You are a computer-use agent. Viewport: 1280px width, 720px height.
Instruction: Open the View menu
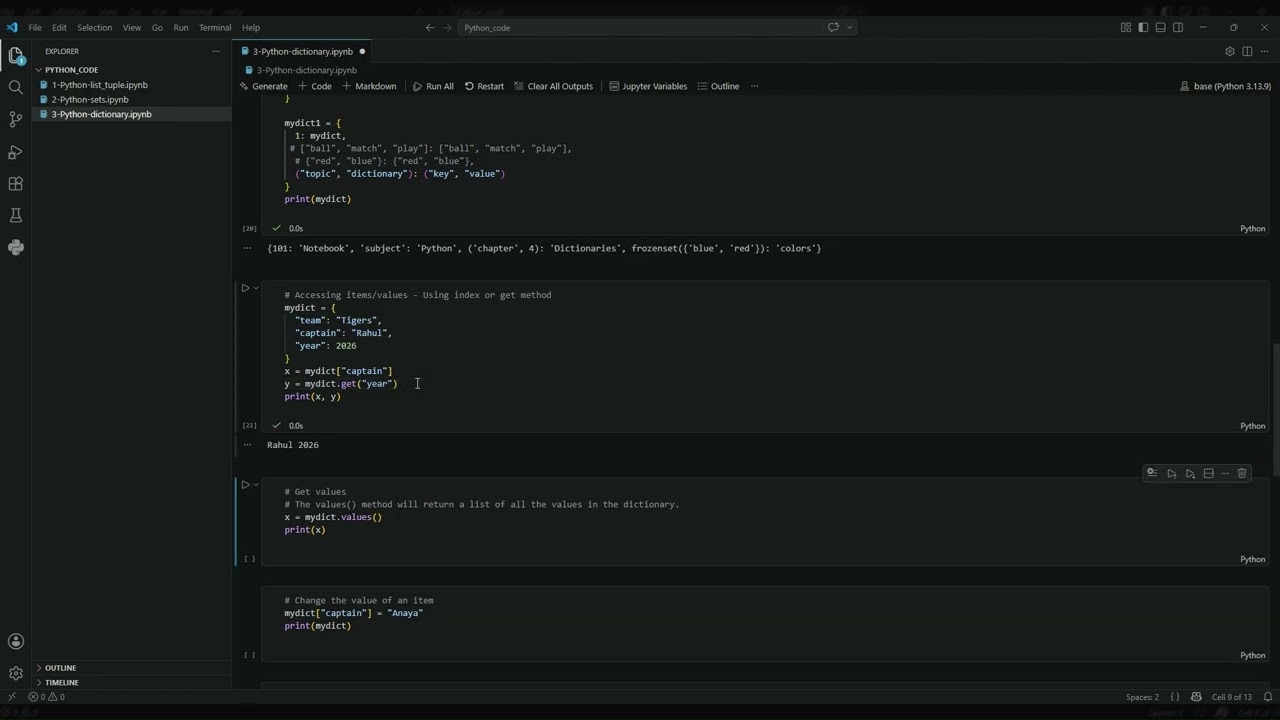(x=131, y=28)
